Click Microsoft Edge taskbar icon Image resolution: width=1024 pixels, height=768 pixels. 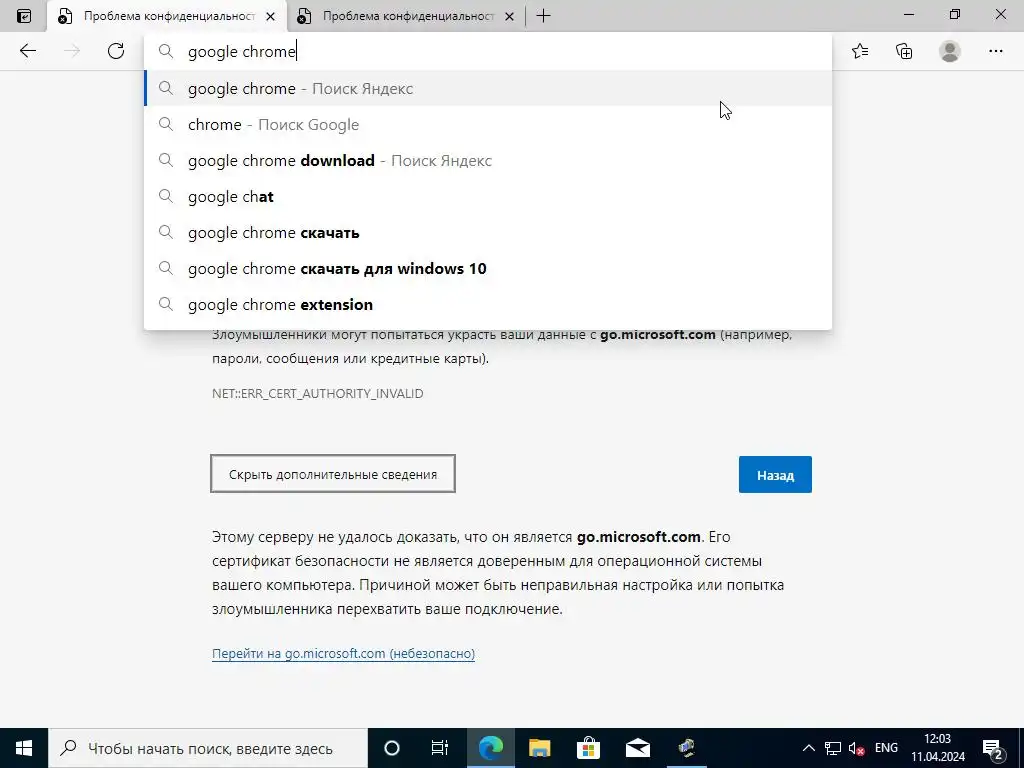(x=490, y=748)
